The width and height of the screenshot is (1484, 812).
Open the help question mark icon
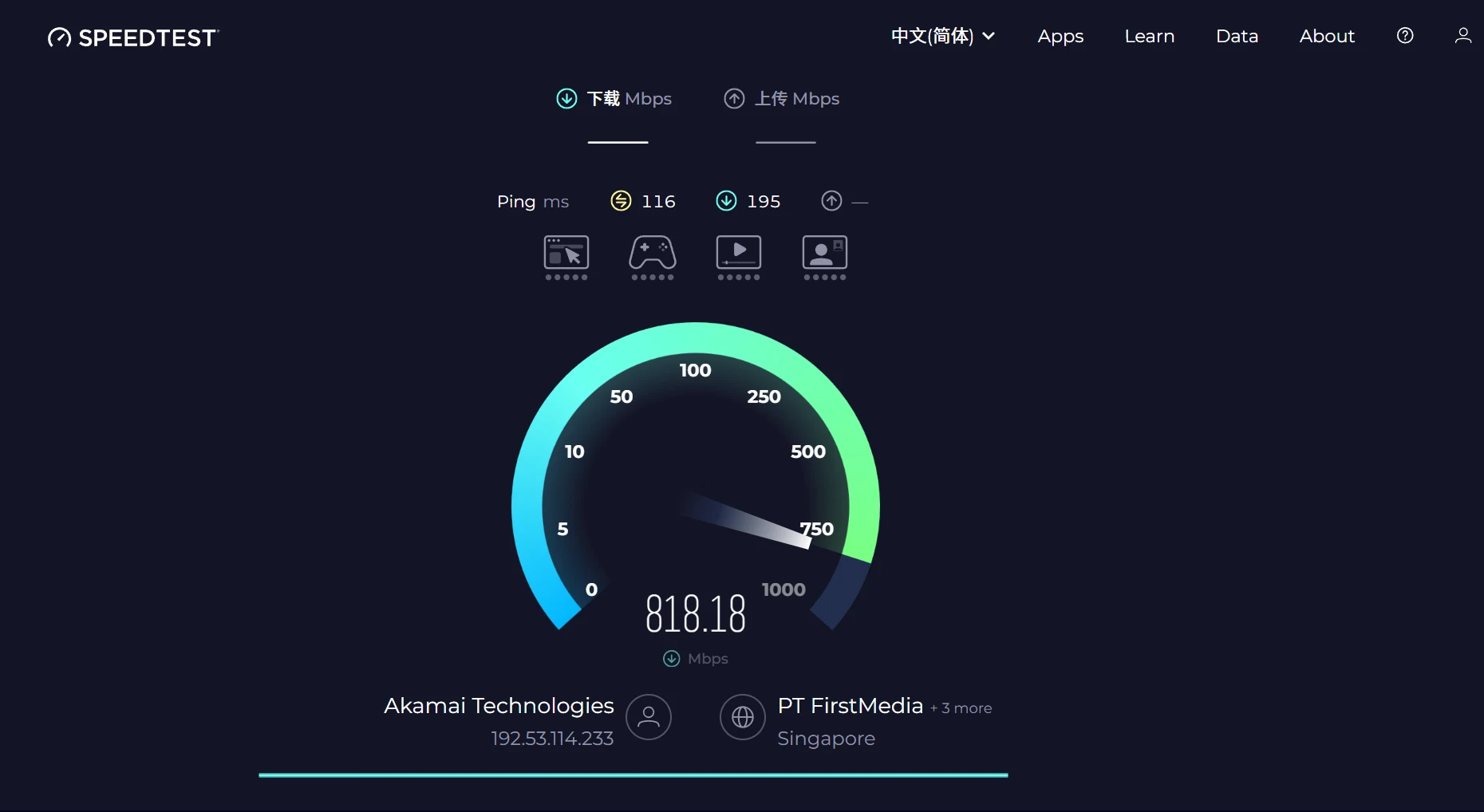[1405, 36]
